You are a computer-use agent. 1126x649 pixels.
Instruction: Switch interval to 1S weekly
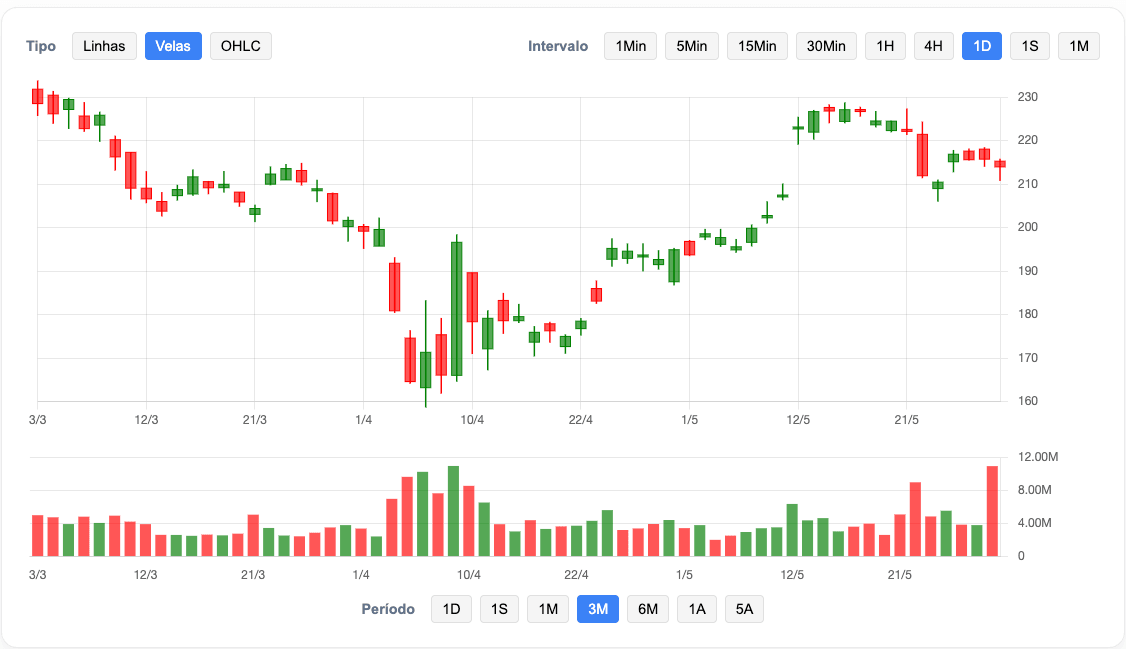[x=1030, y=46]
